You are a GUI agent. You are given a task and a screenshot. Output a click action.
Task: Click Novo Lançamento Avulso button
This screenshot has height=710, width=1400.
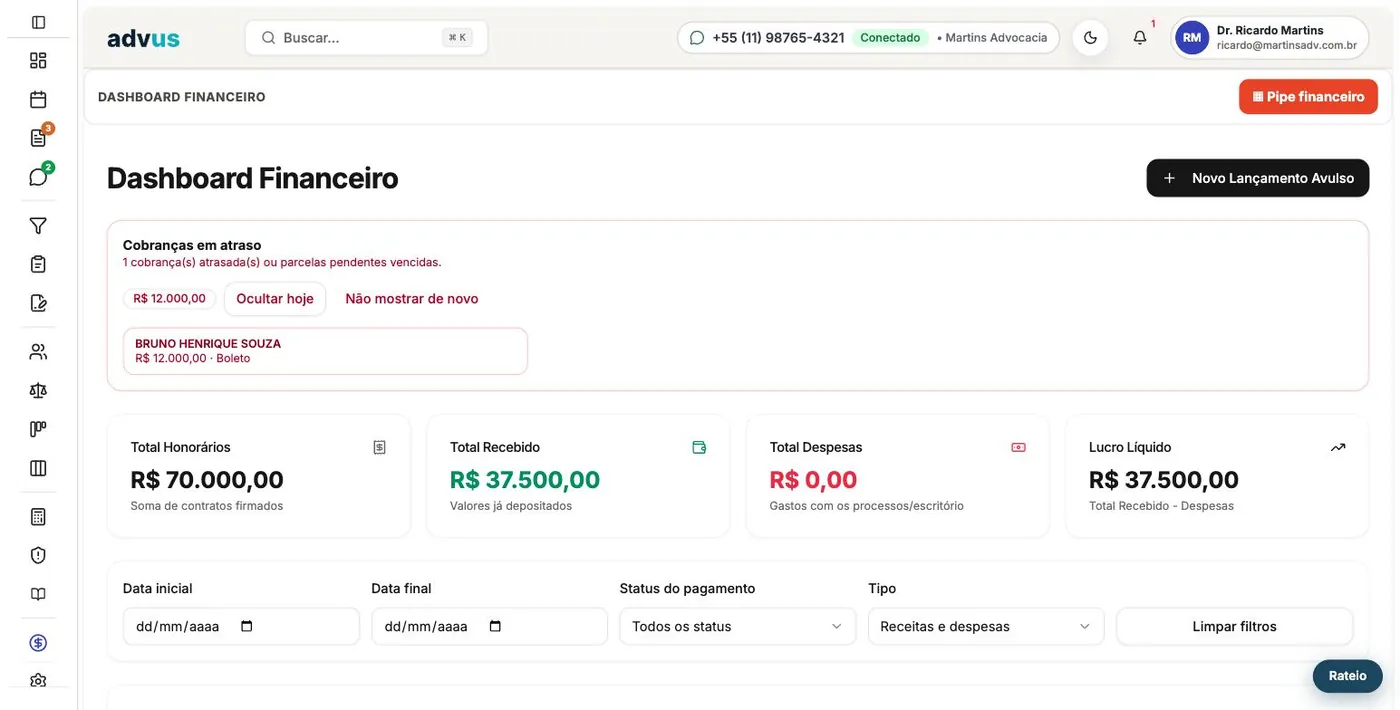(1258, 178)
